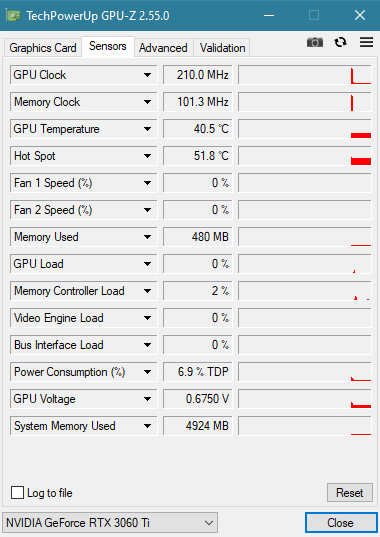The height and width of the screenshot is (537, 380).
Task: Minimize the GPU-Z window
Action: click(269, 15)
